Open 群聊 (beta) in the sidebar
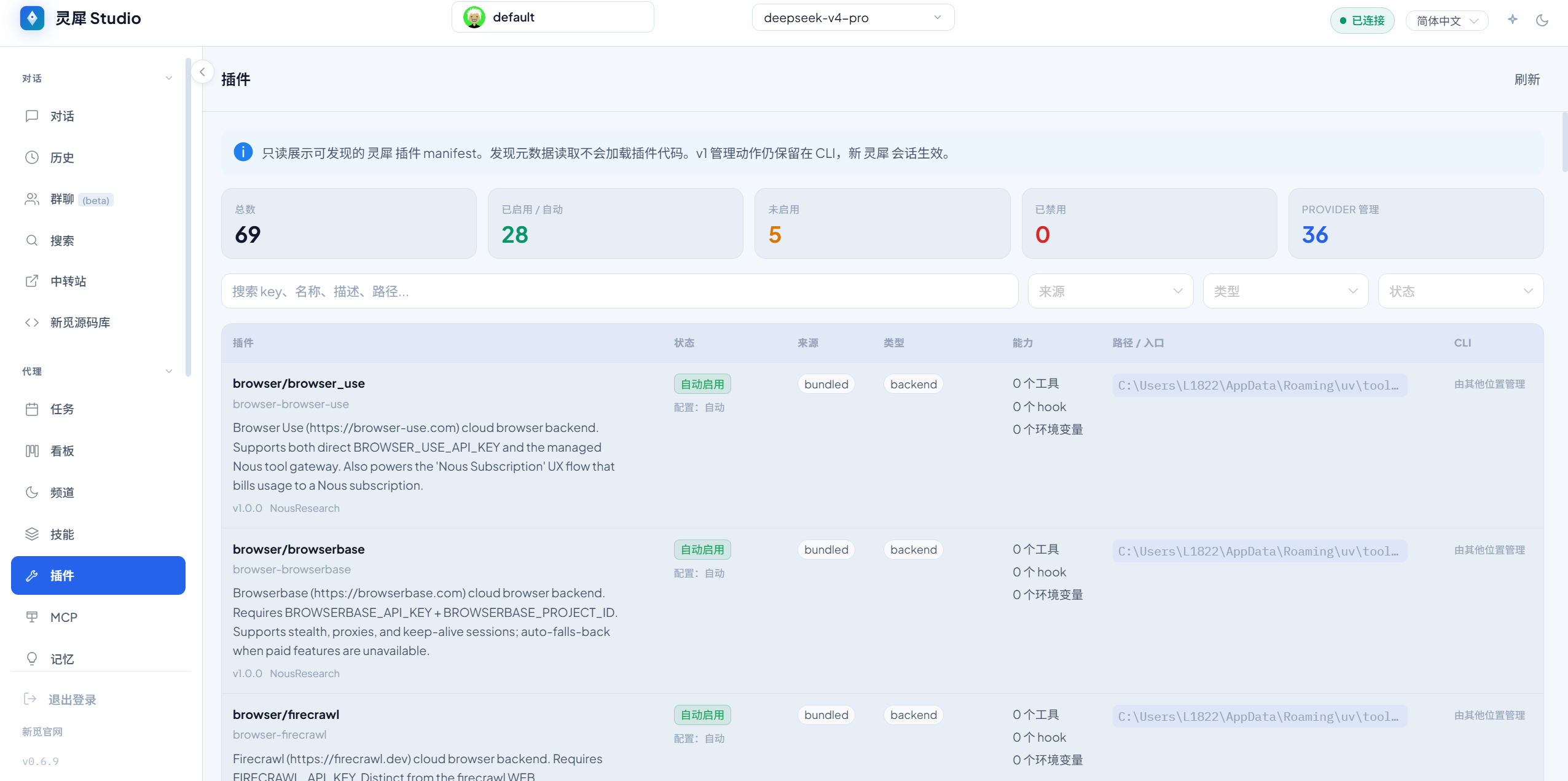Viewport: 1568px width, 781px height. point(98,199)
